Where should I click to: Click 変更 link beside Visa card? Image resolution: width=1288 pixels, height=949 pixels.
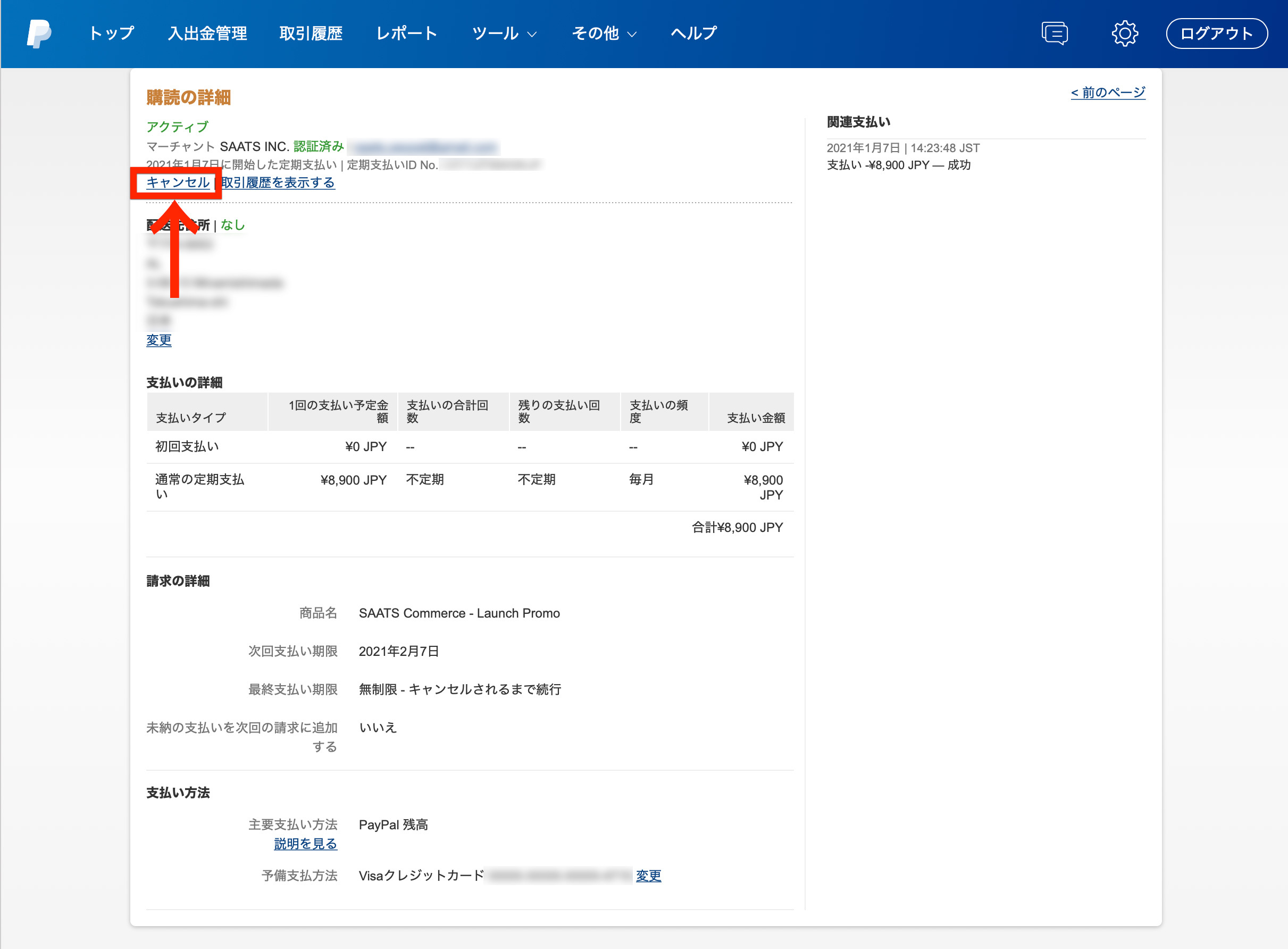tap(648, 876)
